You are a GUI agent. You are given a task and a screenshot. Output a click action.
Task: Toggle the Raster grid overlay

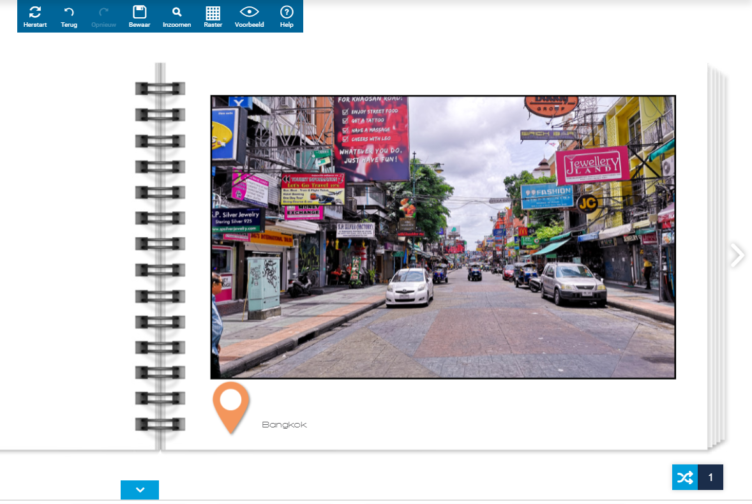(x=213, y=15)
